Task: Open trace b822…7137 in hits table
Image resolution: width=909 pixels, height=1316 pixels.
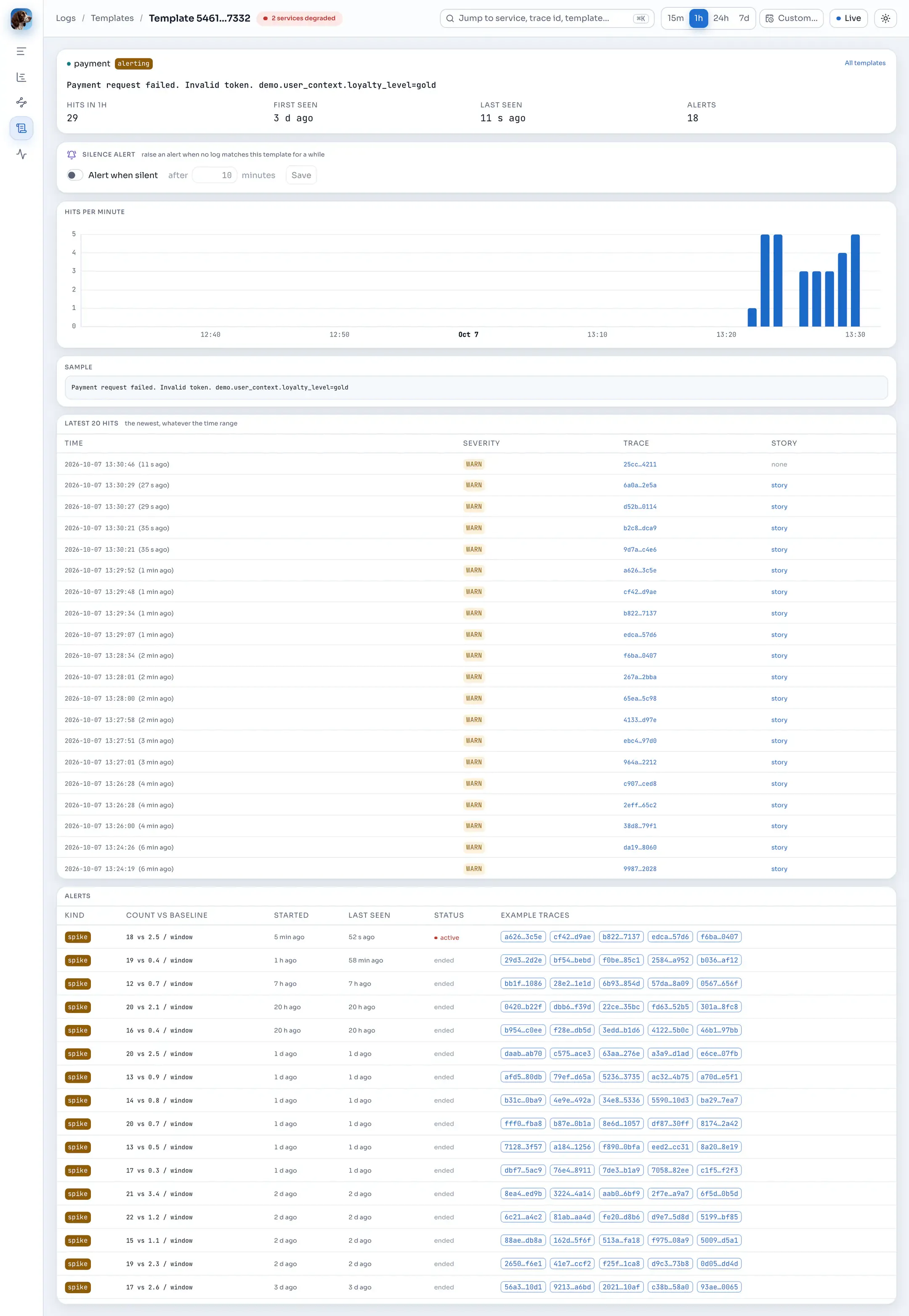Action: [640, 613]
